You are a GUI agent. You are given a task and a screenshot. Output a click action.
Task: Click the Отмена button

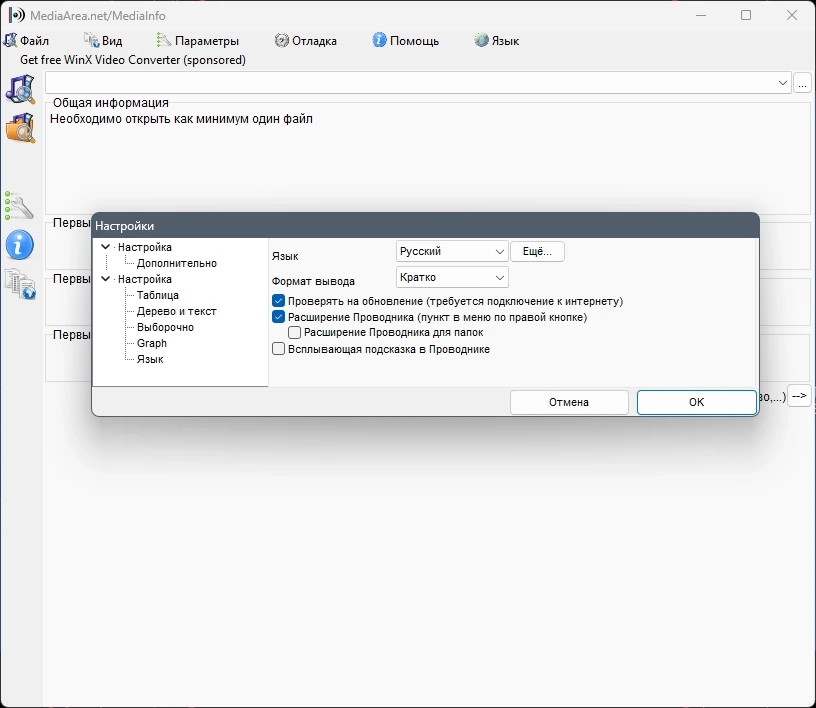(569, 402)
